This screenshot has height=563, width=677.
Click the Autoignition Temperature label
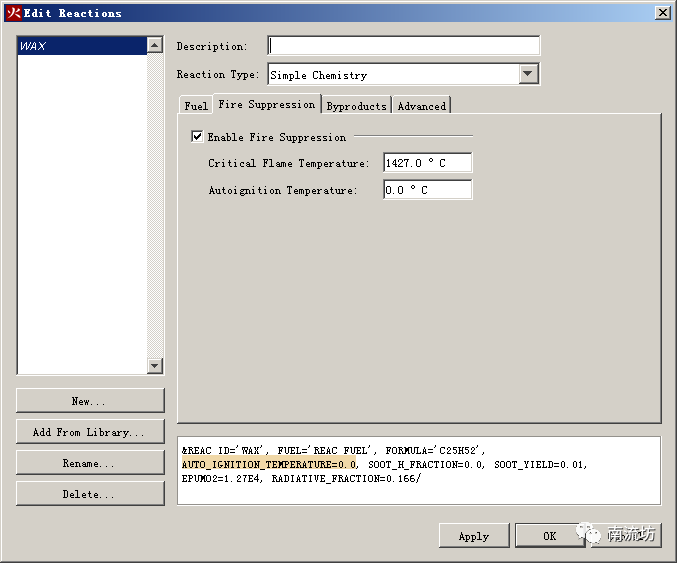tap(283, 190)
